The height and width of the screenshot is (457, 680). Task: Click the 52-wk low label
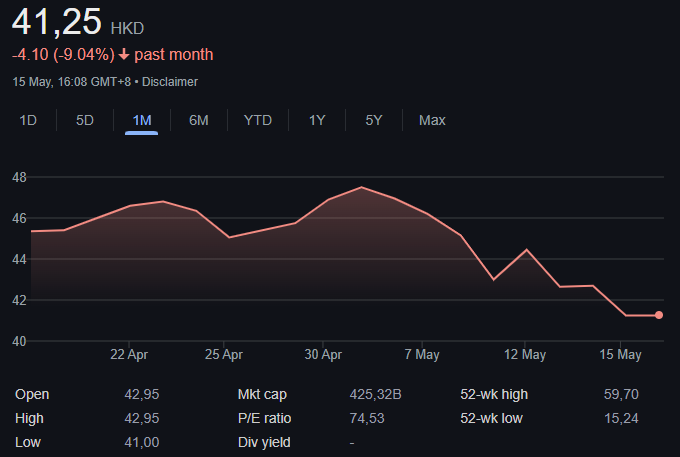tap(491, 418)
